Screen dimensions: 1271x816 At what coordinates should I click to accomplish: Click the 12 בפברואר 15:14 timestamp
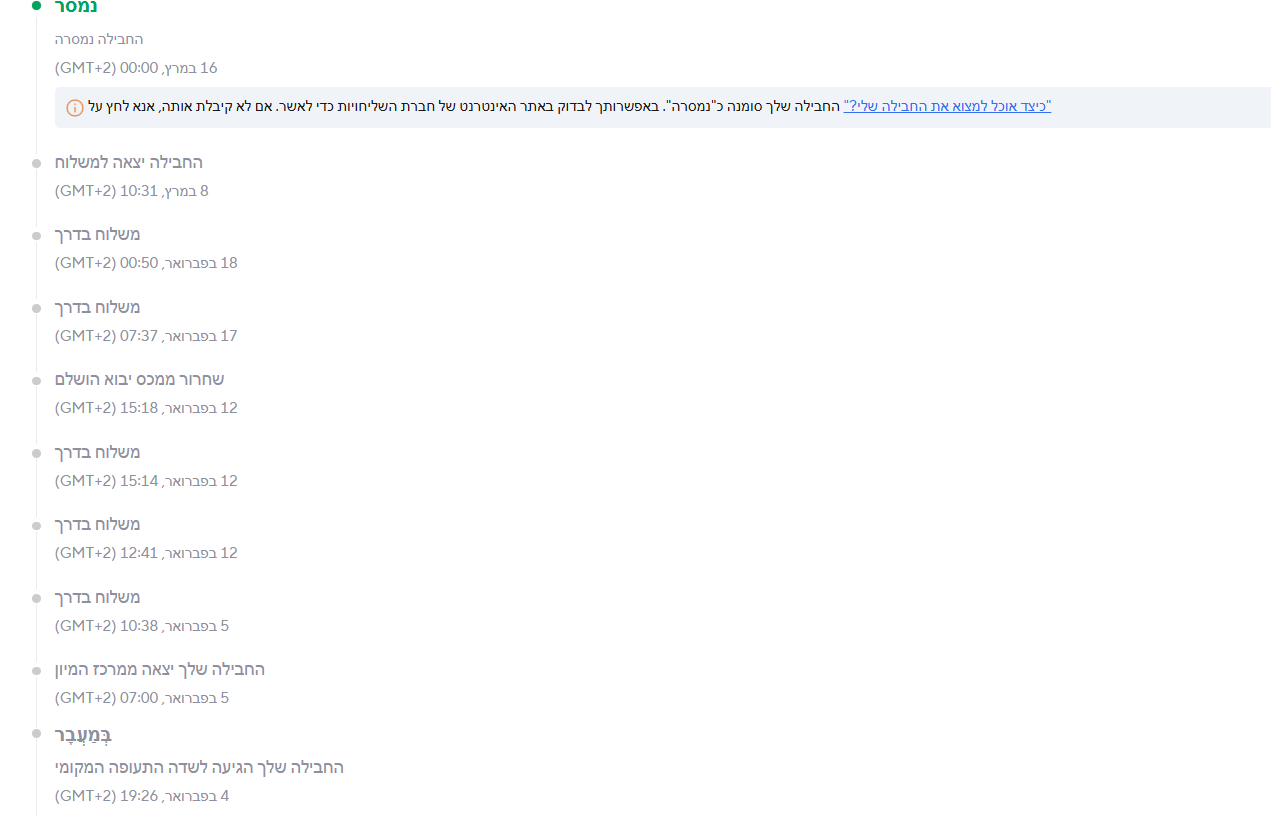click(146, 481)
